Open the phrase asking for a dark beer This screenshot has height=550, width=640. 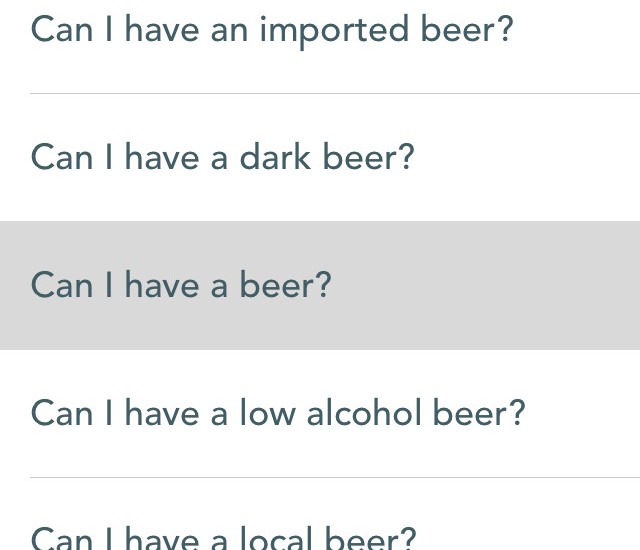point(222,158)
